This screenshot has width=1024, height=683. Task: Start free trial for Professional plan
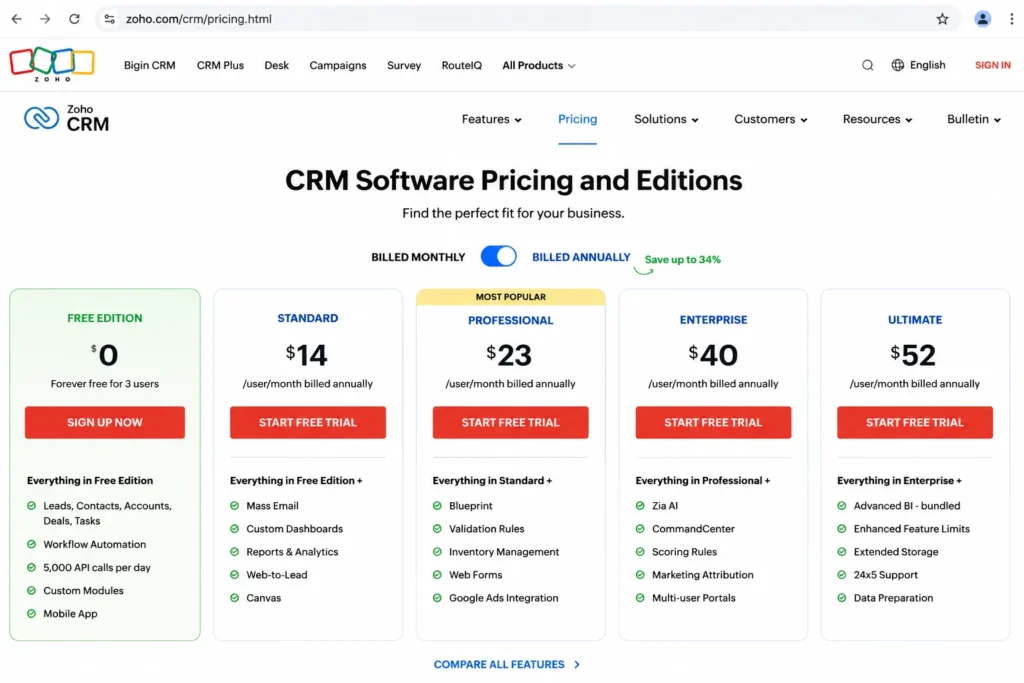point(510,422)
